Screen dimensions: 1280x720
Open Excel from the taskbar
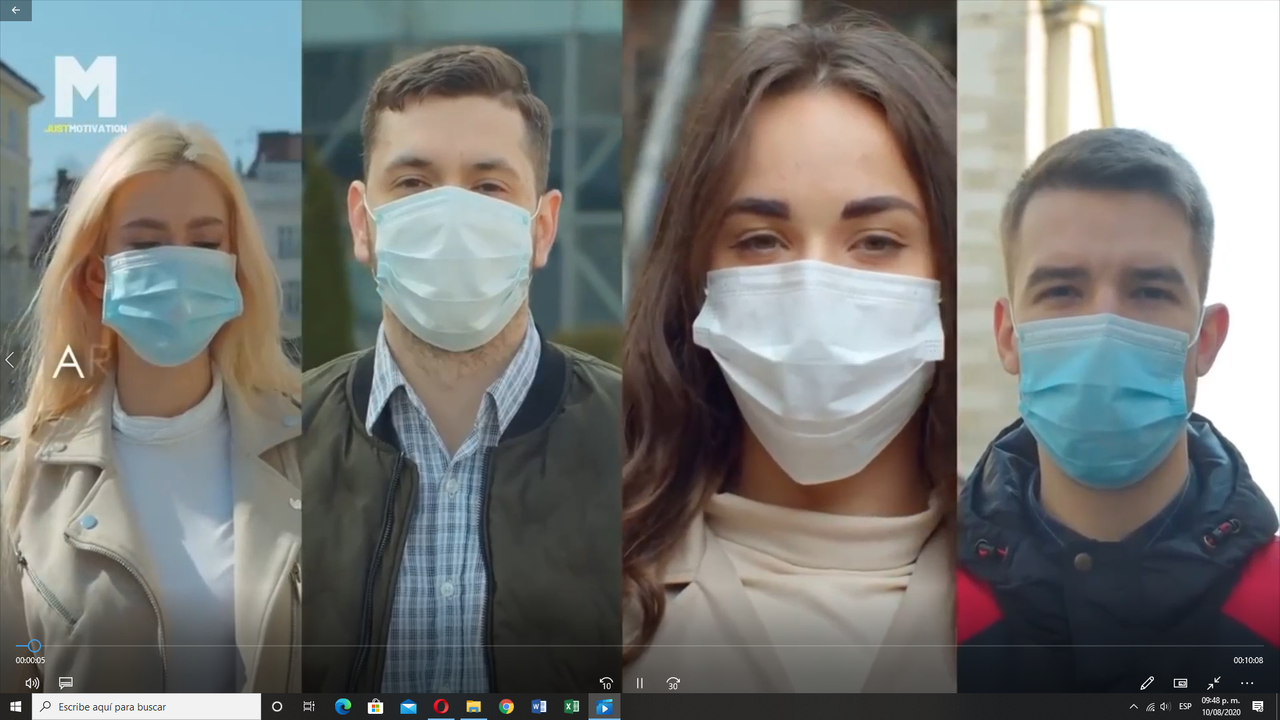[x=572, y=707]
